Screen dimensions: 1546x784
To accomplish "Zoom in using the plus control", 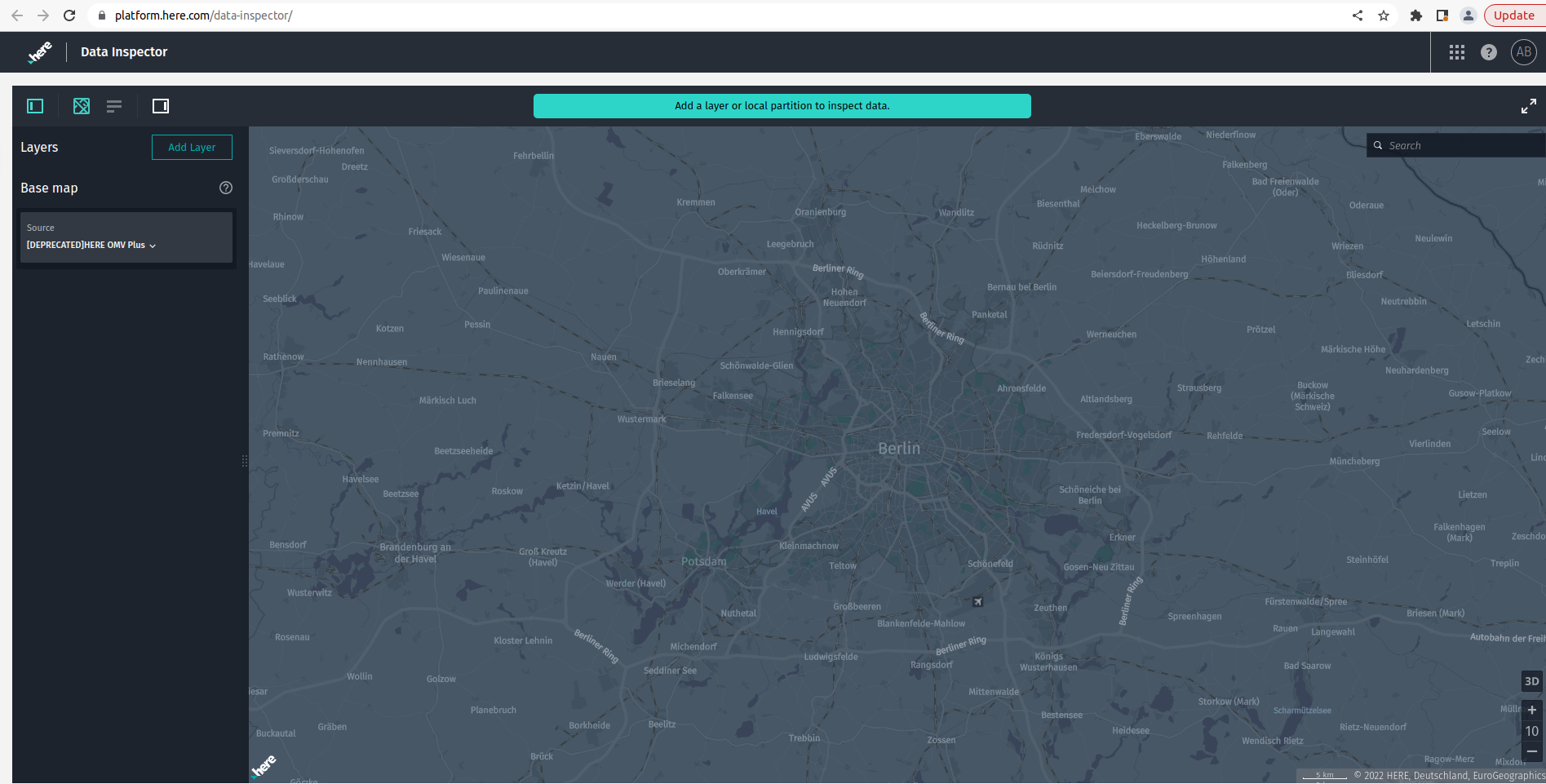I will point(1531,709).
